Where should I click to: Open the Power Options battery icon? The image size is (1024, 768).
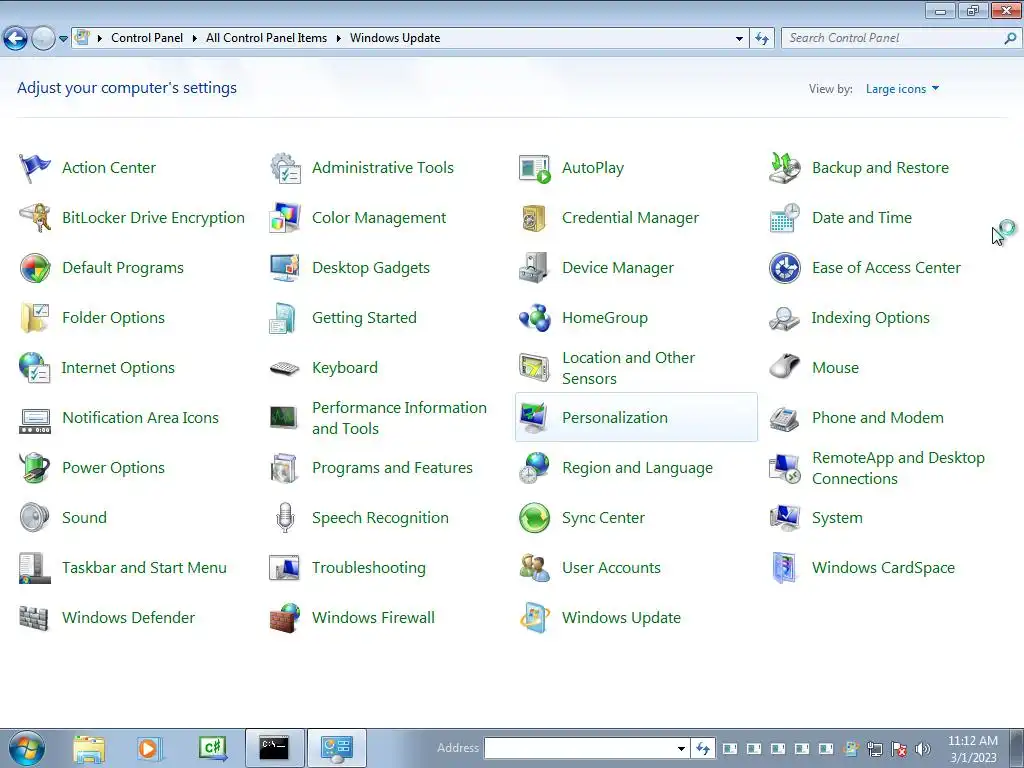tap(34, 468)
